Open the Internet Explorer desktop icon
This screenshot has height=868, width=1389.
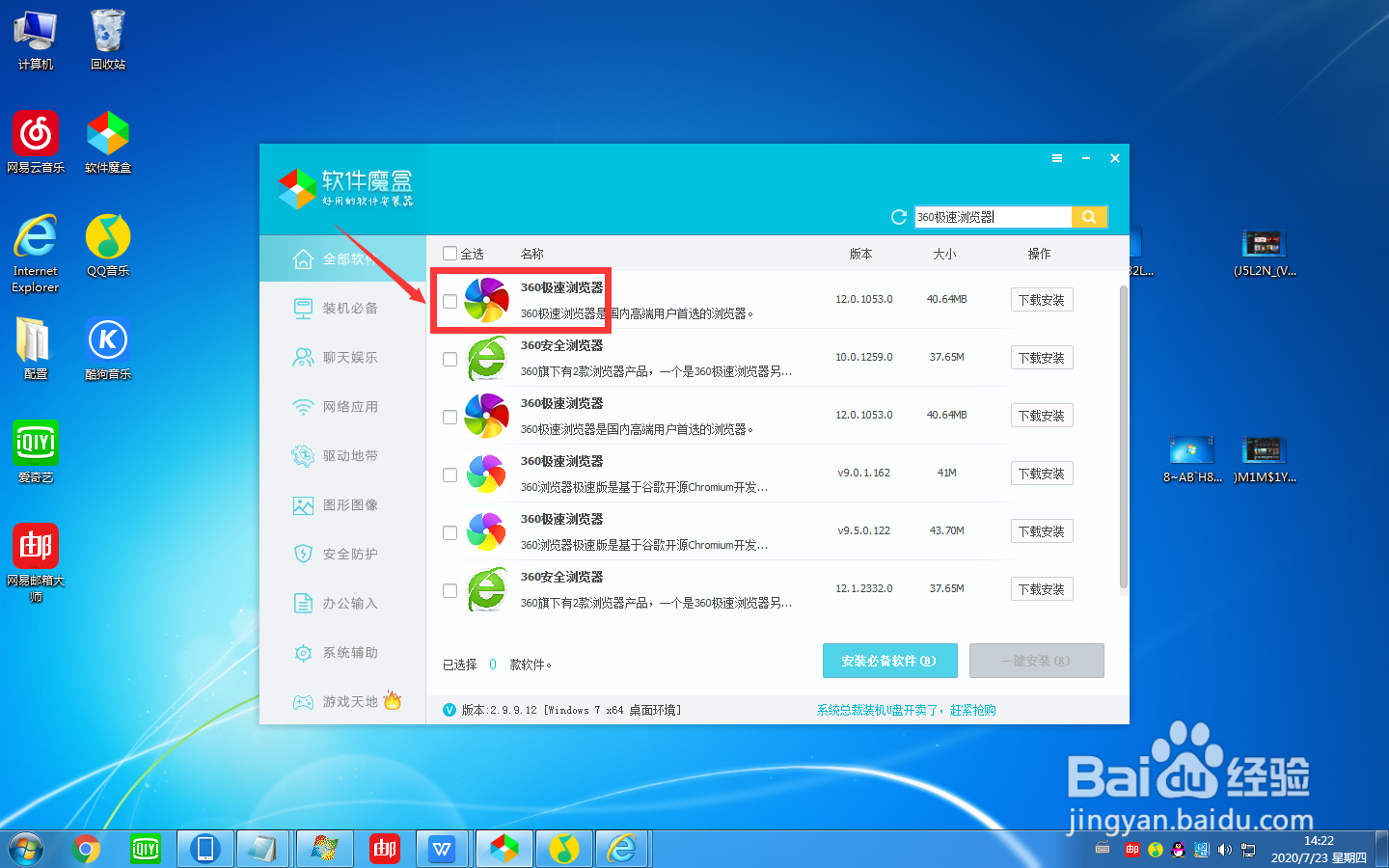pyautogui.click(x=36, y=253)
